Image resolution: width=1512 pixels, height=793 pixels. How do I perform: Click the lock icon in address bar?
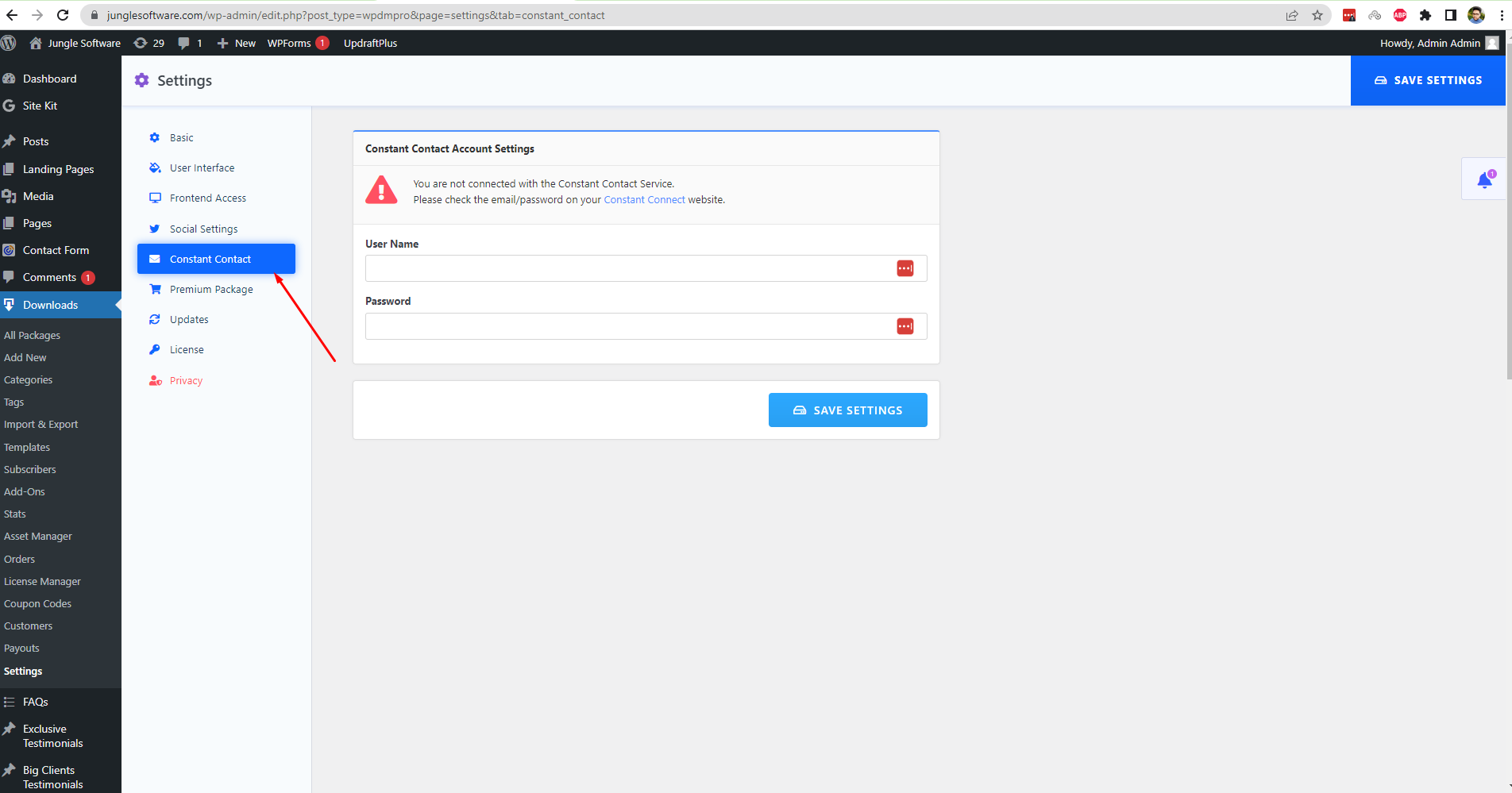tap(94, 15)
